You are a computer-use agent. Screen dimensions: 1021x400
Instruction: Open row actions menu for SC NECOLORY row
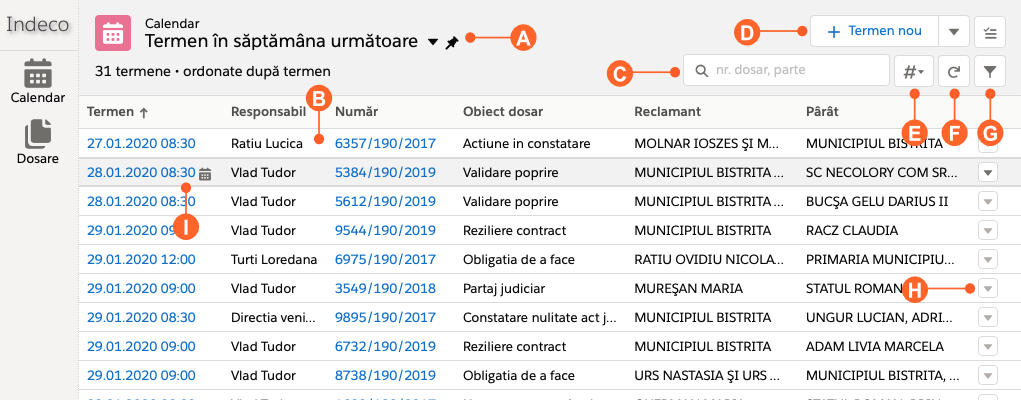[x=988, y=172]
